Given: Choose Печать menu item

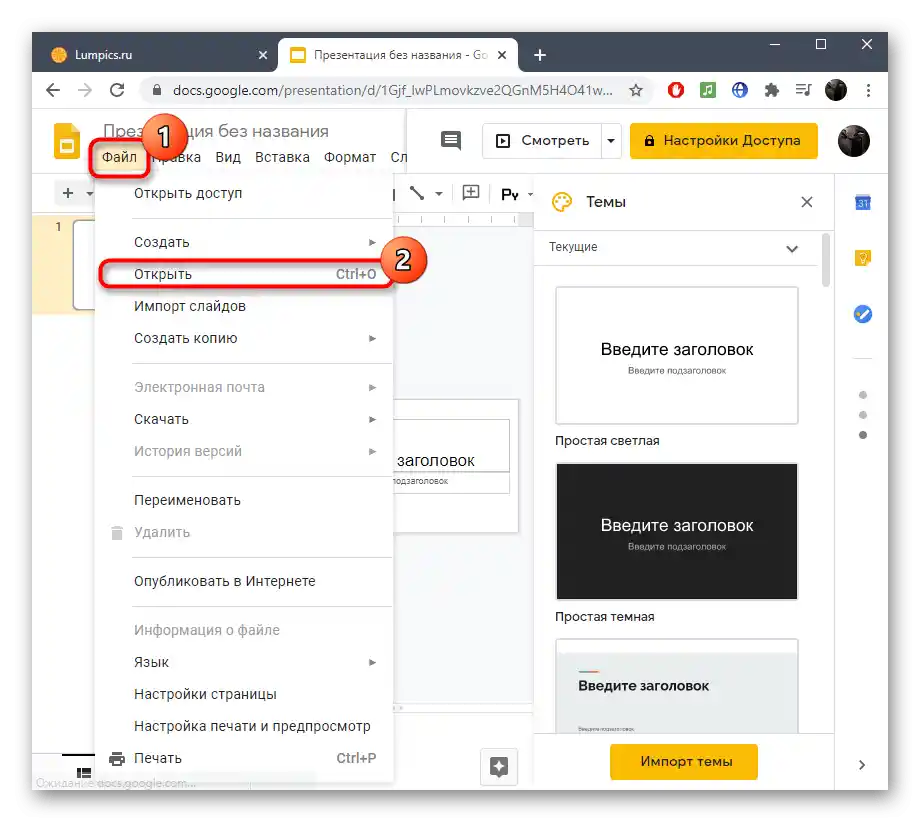Looking at the screenshot, I should click(244, 758).
